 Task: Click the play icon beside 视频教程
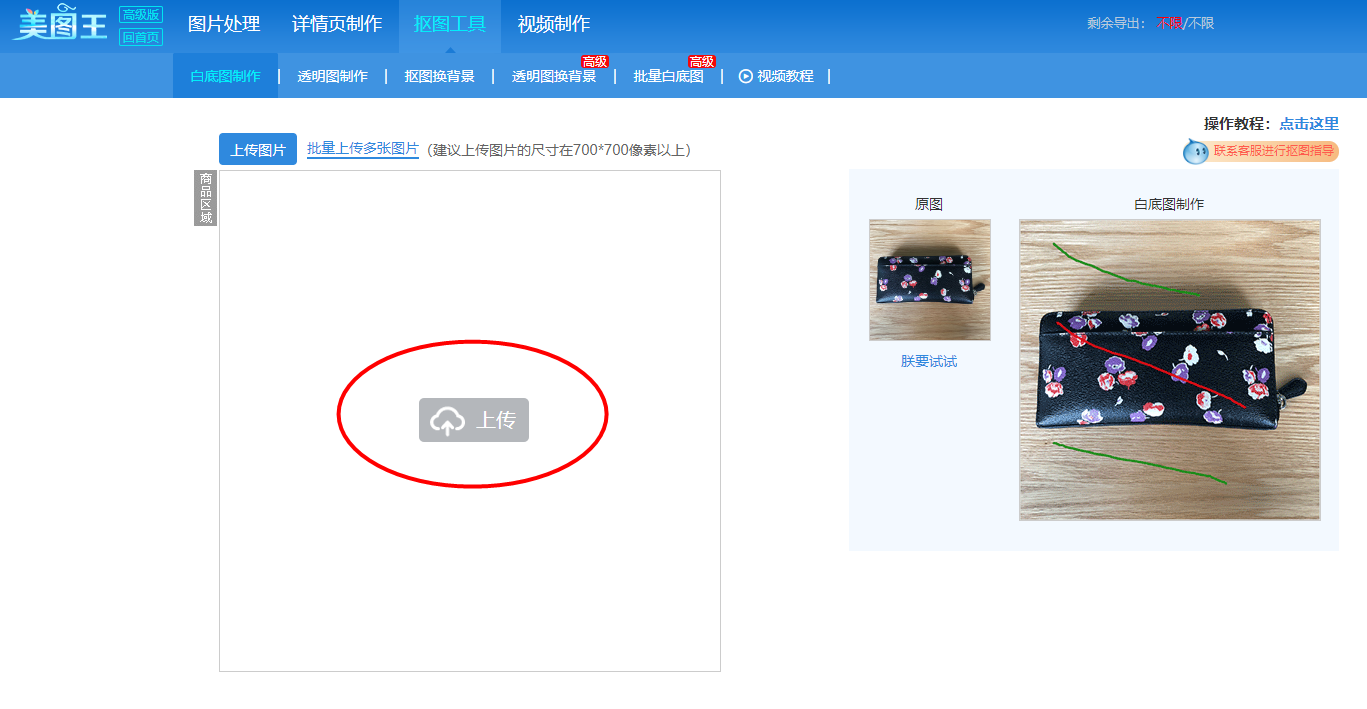coord(745,76)
